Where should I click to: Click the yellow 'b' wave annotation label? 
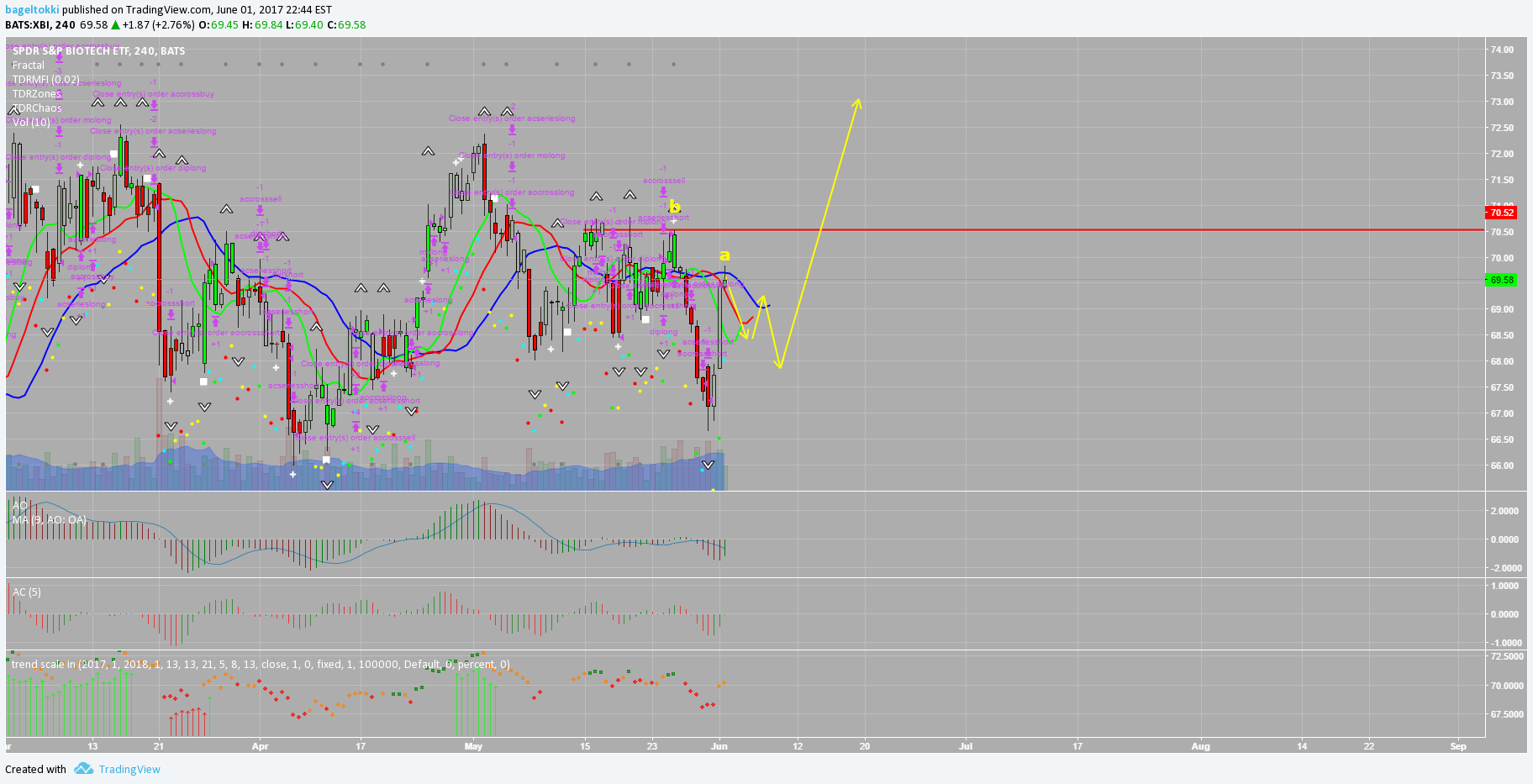(x=674, y=206)
